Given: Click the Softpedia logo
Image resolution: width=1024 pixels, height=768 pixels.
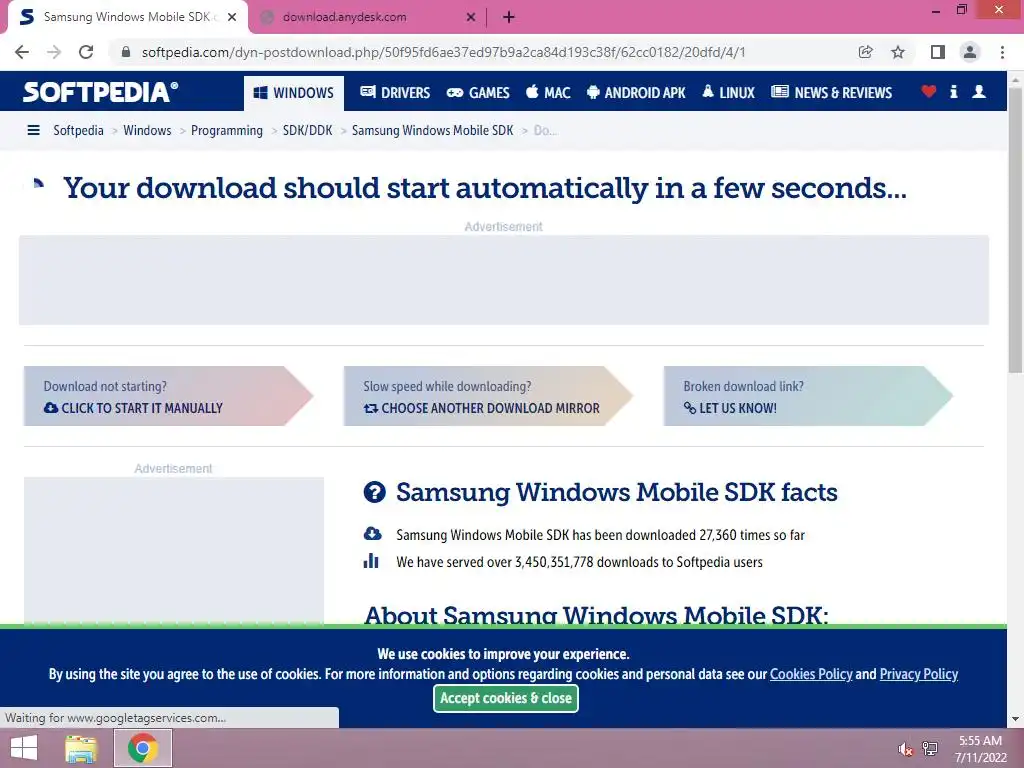Looking at the screenshot, I should click(x=101, y=92).
